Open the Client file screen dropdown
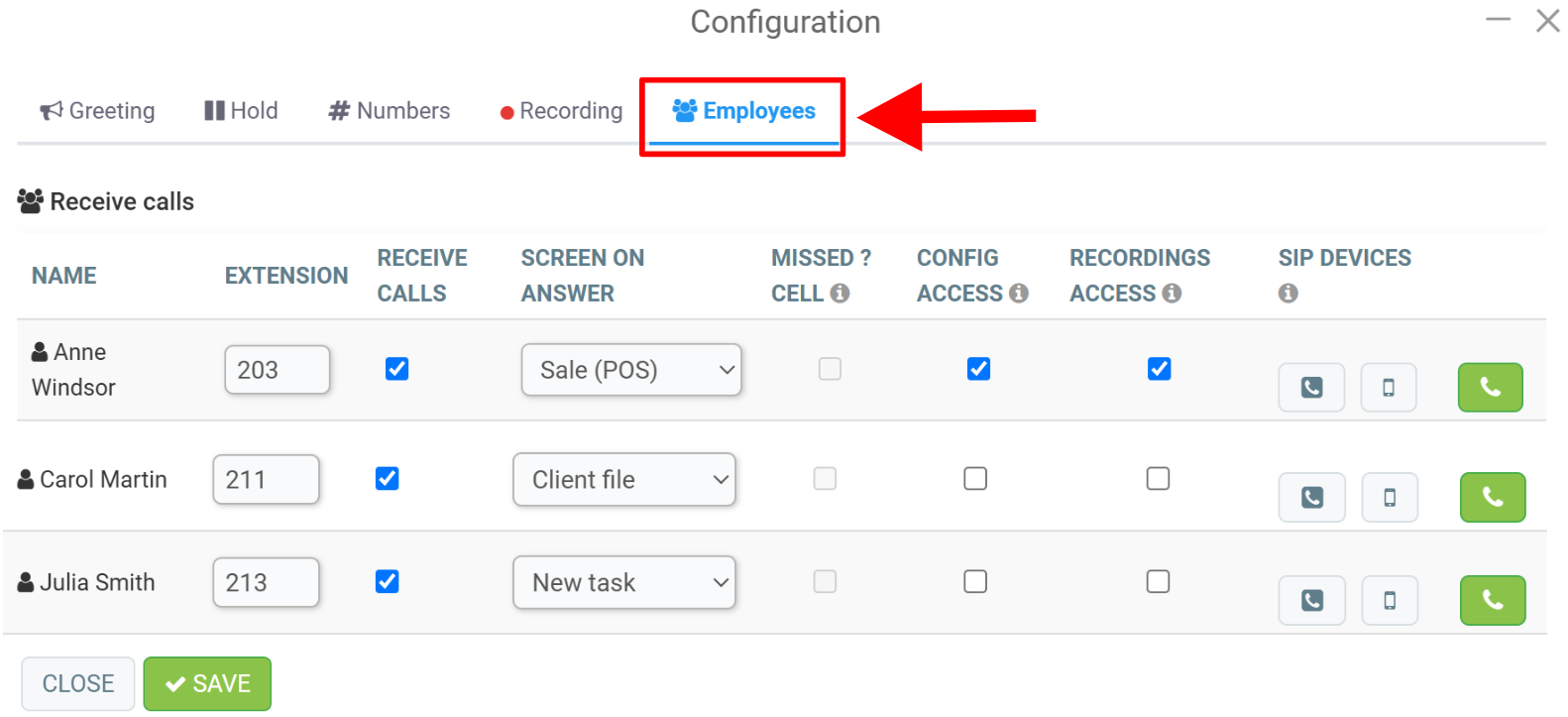1568x717 pixels. pos(624,480)
